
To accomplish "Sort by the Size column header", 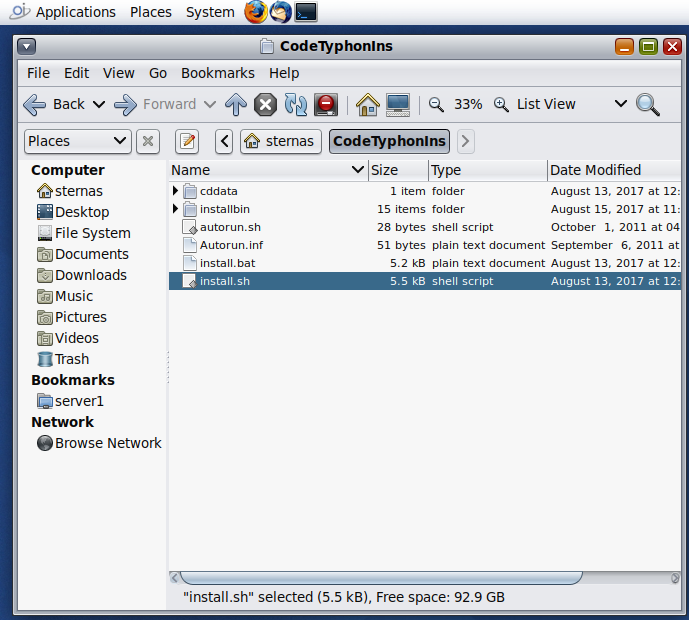I will [x=398, y=170].
